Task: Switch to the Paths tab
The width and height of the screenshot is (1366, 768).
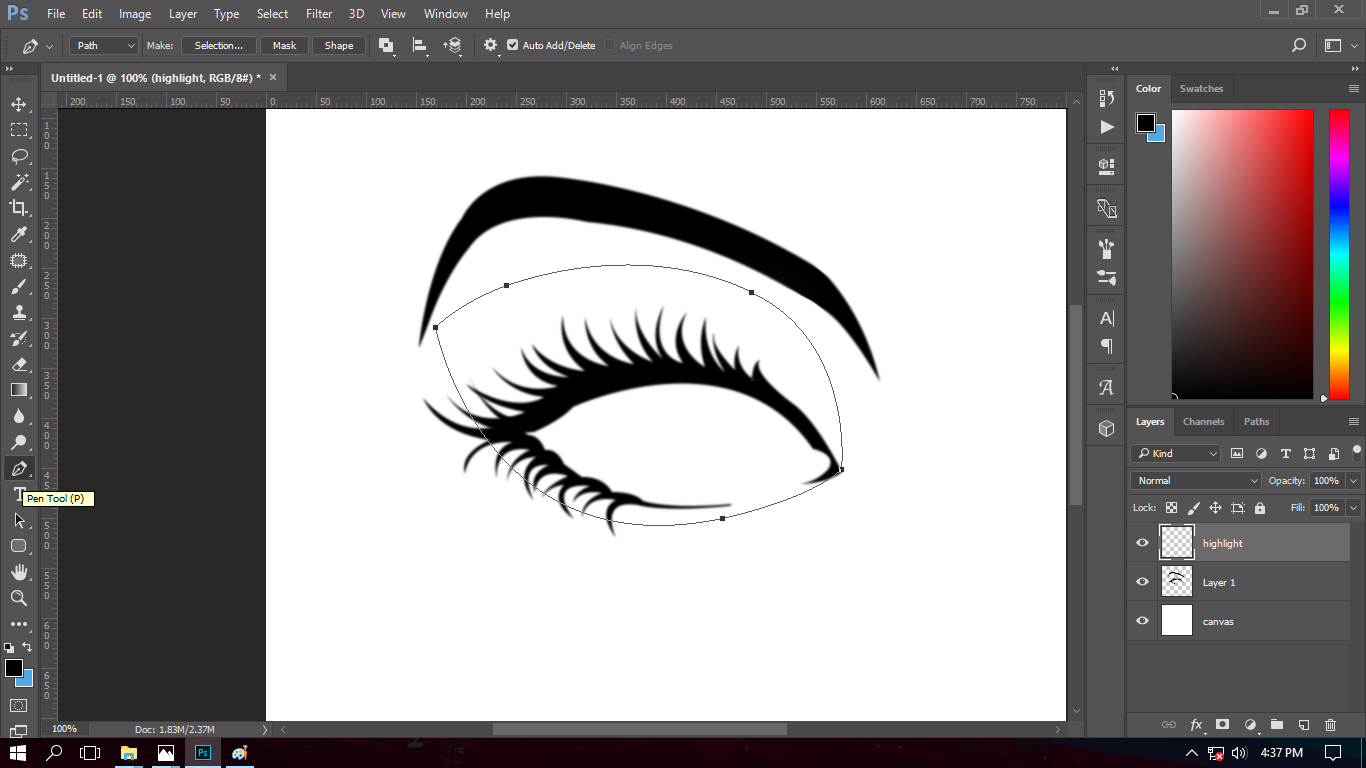Action: (x=1256, y=422)
